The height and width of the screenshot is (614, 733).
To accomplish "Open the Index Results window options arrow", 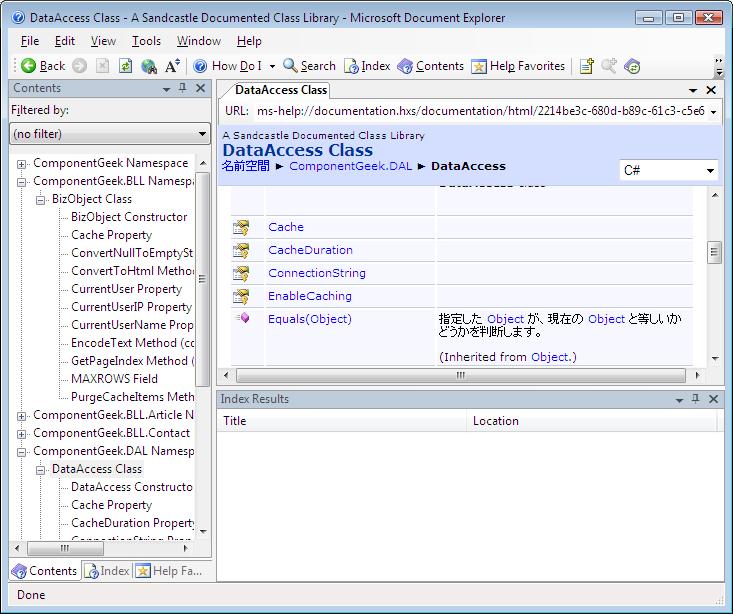I will pos(679,400).
